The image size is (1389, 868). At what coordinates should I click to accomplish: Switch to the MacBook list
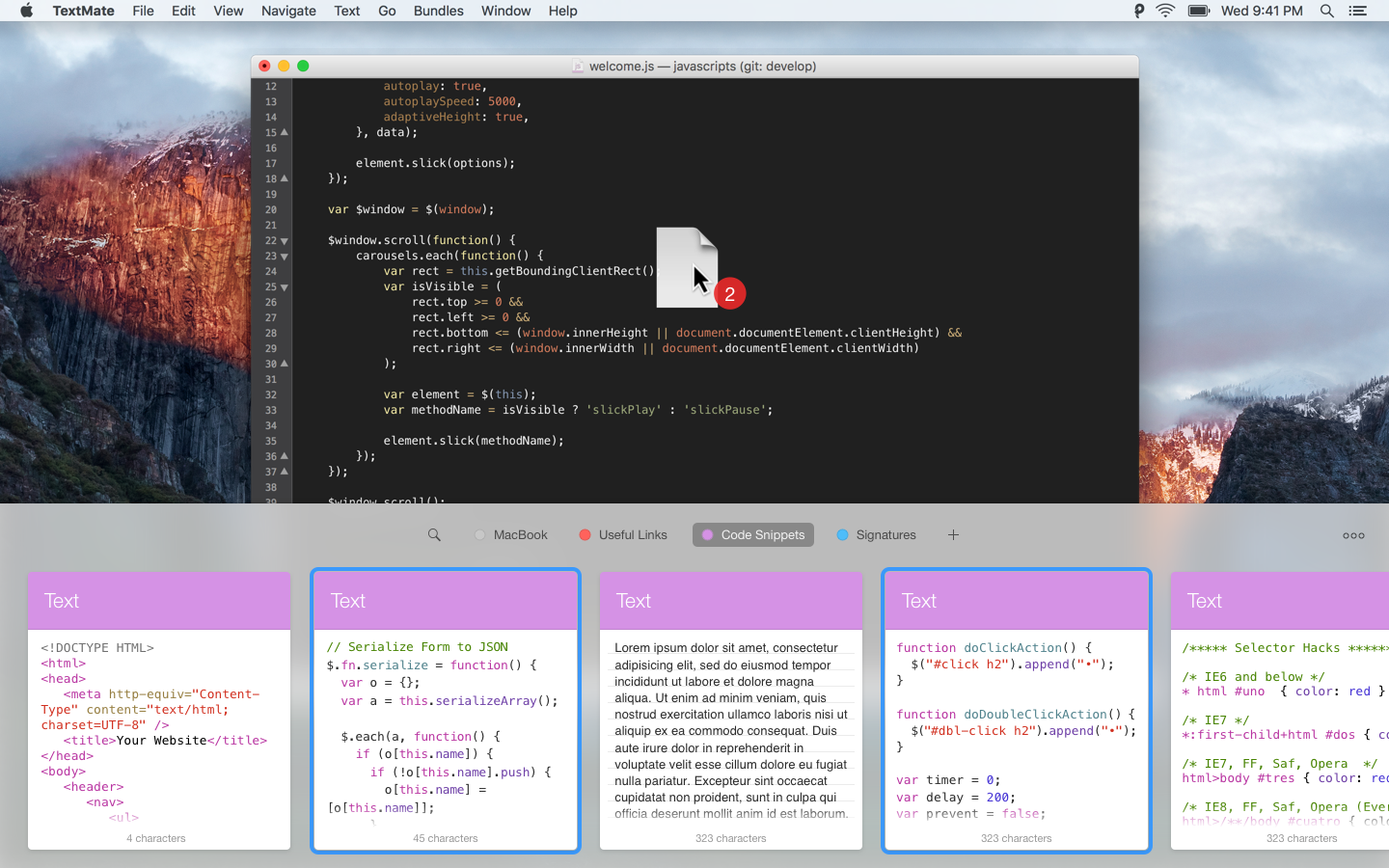[511, 534]
